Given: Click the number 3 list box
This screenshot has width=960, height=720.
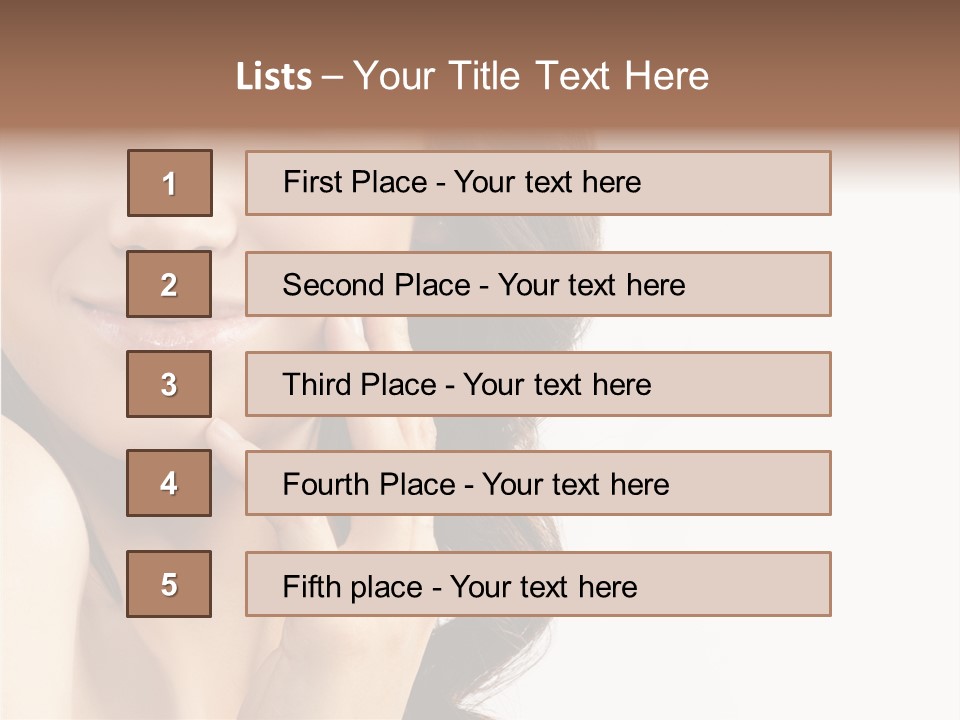Looking at the screenshot, I should [x=169, y=384].
